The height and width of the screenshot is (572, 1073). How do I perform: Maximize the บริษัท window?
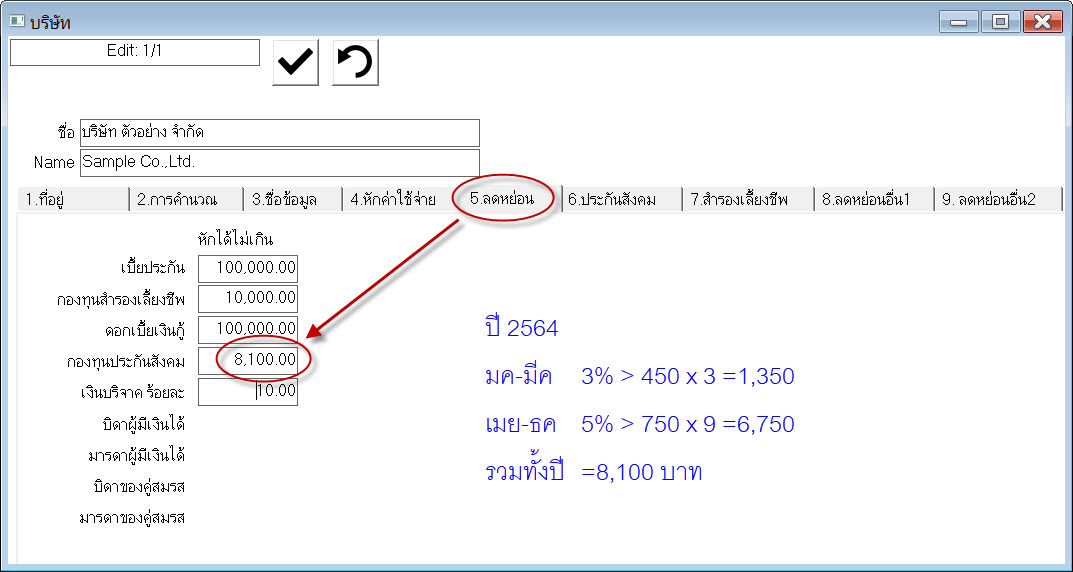[1000, 22]
